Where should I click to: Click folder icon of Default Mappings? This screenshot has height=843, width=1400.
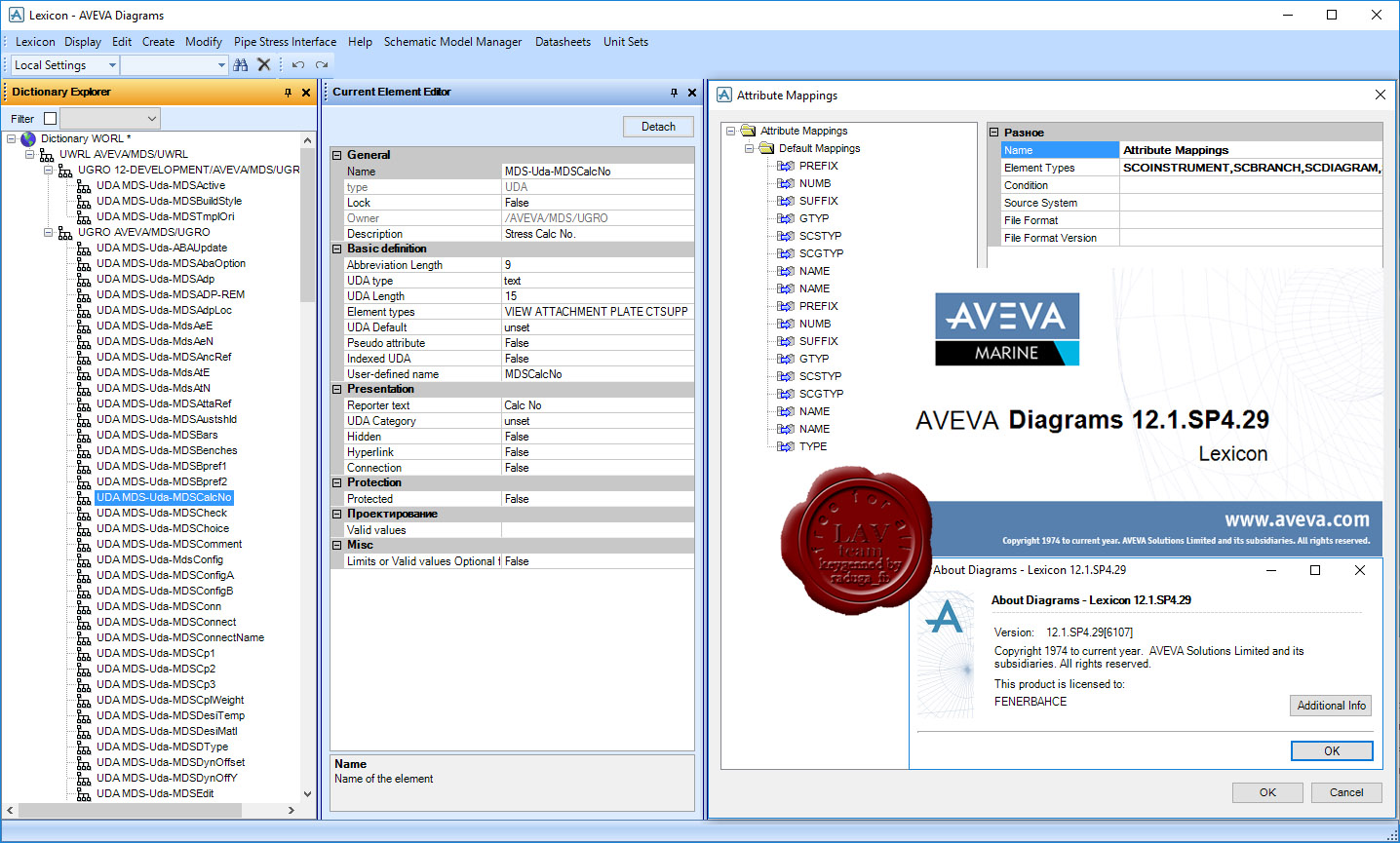(766, 148)
